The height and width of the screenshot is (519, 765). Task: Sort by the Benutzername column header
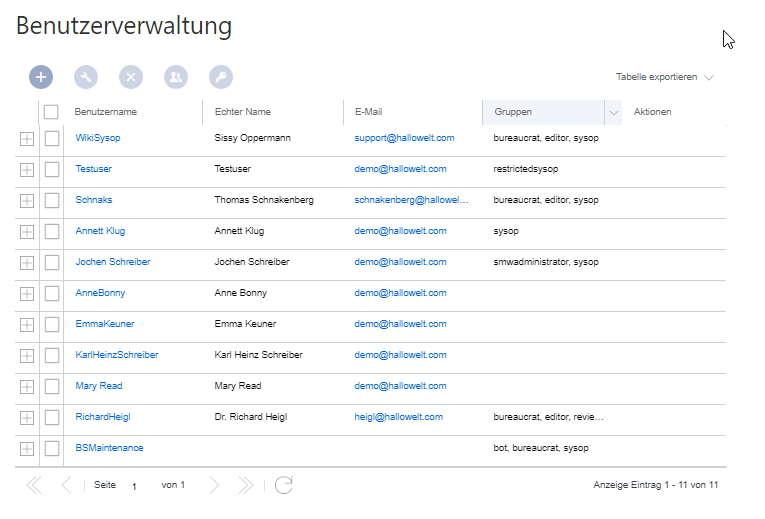[x=105, y=112]
